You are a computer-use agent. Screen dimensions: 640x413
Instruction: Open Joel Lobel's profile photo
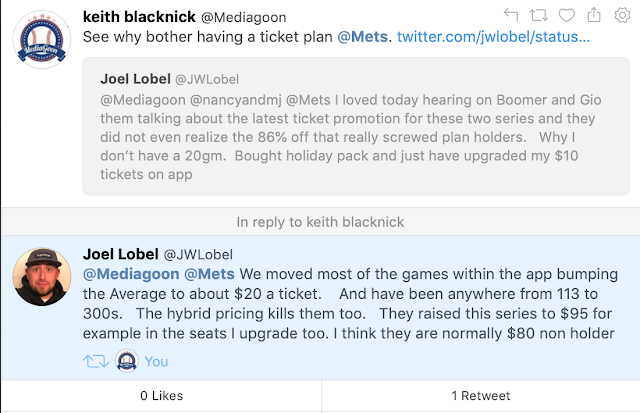click(41, 278)
